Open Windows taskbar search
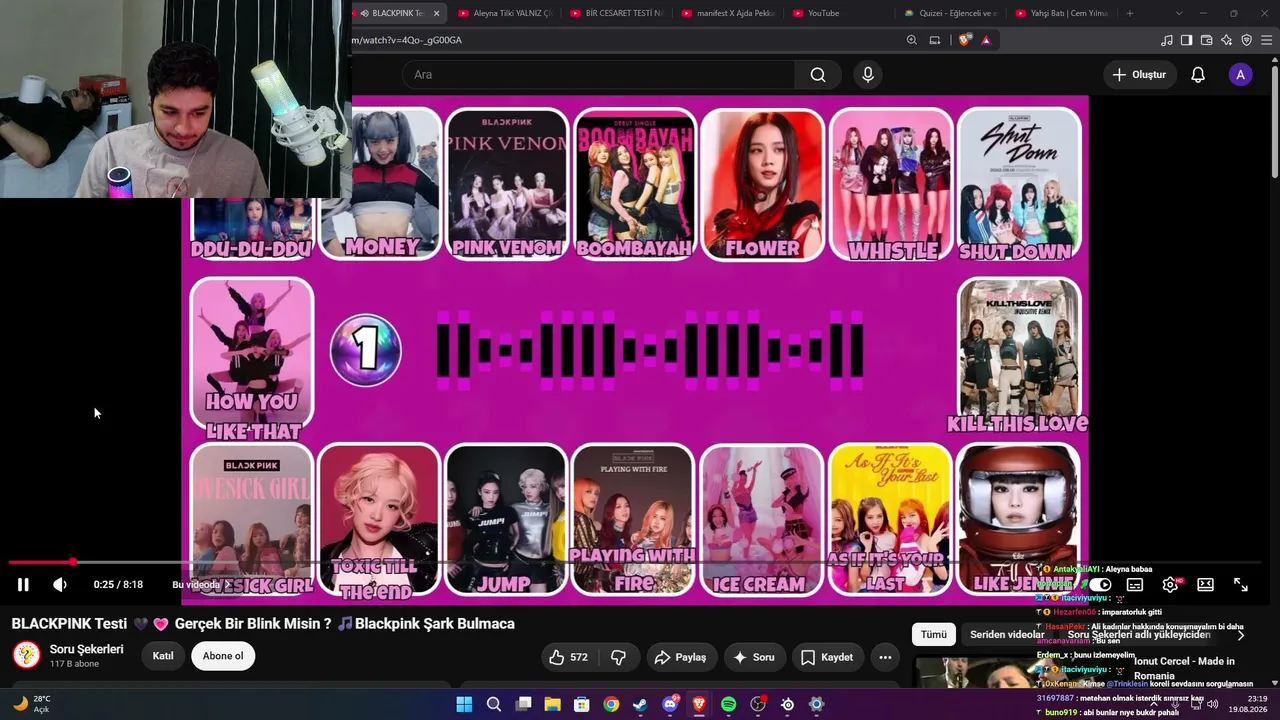 (494, 704)
